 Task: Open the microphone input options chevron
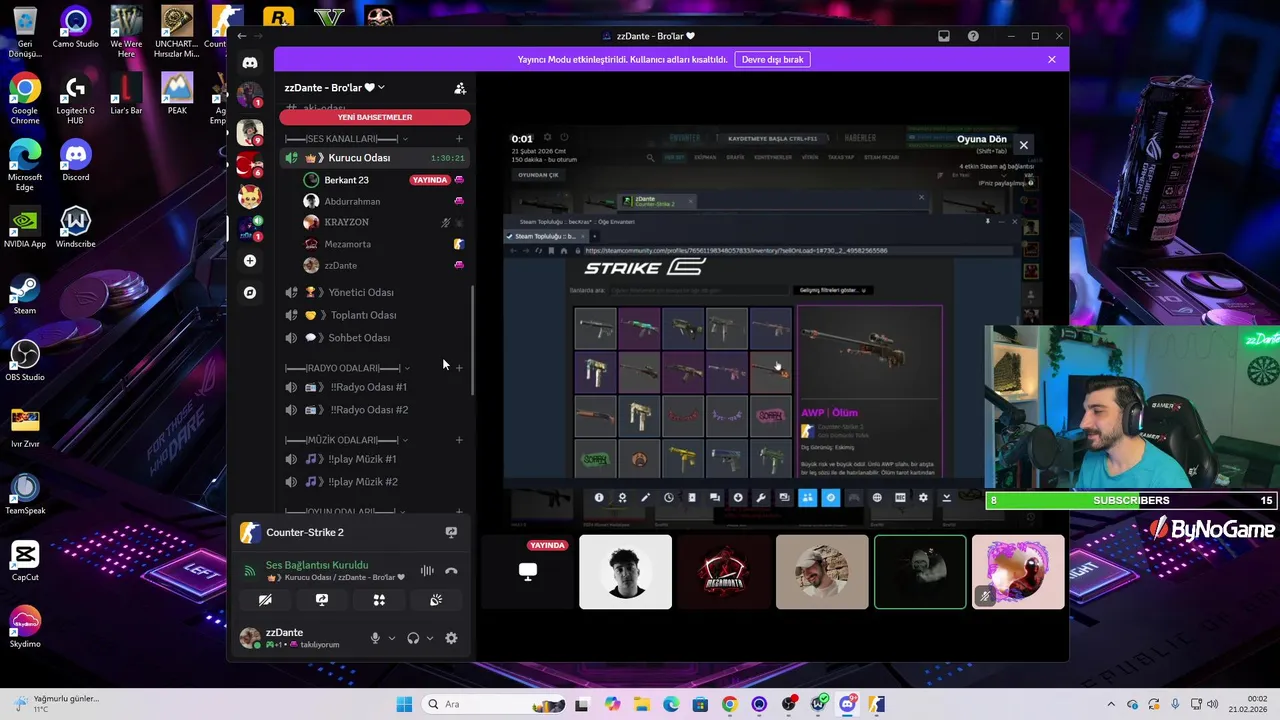[x=392, y=638]
